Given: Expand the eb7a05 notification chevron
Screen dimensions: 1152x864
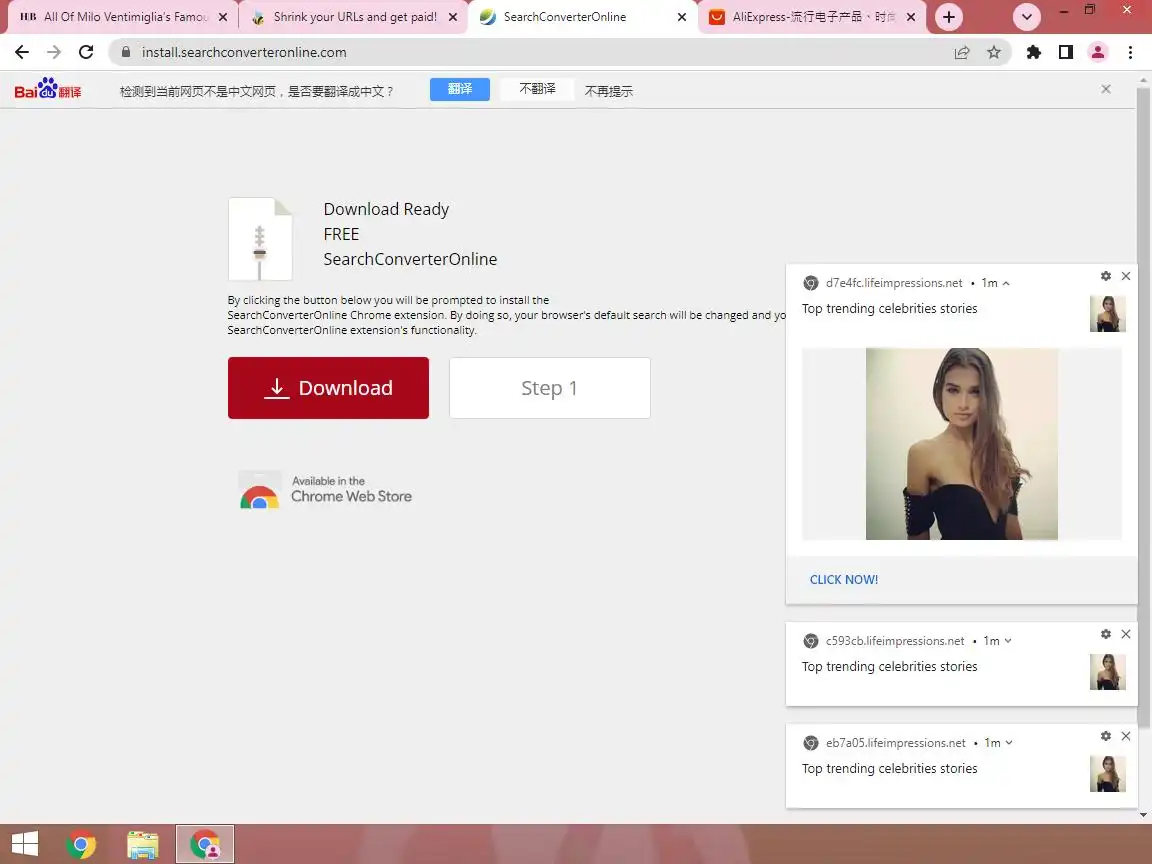Looking at the screenshot, I should tap(1009, 743).
